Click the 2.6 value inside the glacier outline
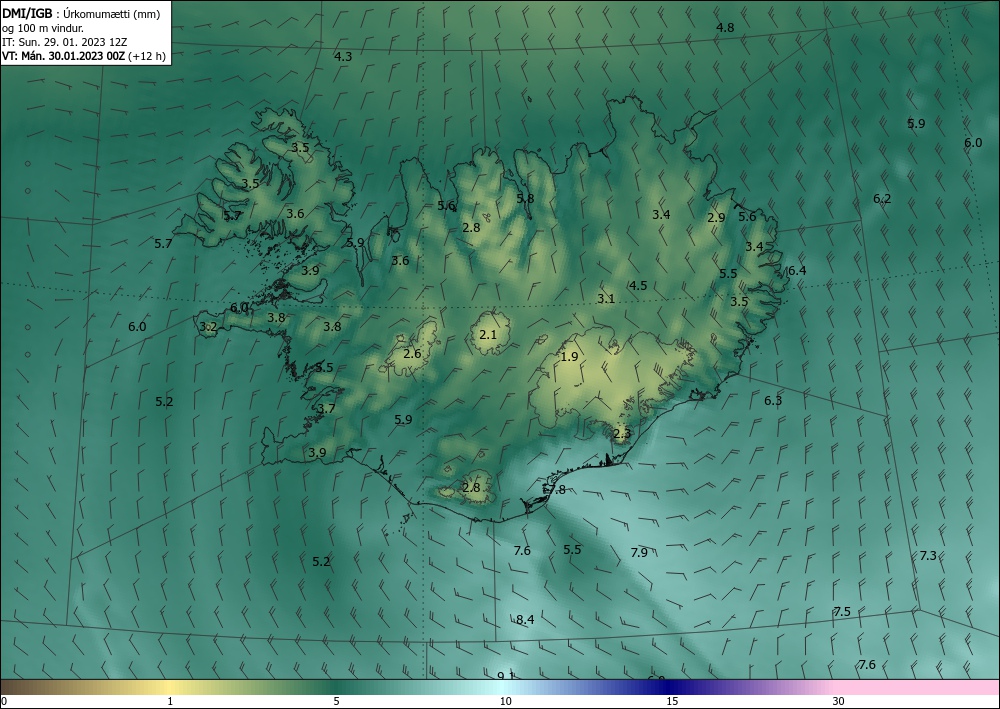Screen dimensions: 1000x709 pos(413,353)
